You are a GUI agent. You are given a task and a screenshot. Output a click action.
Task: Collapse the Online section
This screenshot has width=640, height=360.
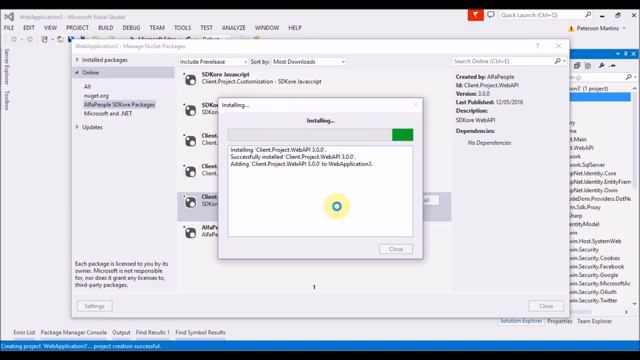[x=77, y=72]
